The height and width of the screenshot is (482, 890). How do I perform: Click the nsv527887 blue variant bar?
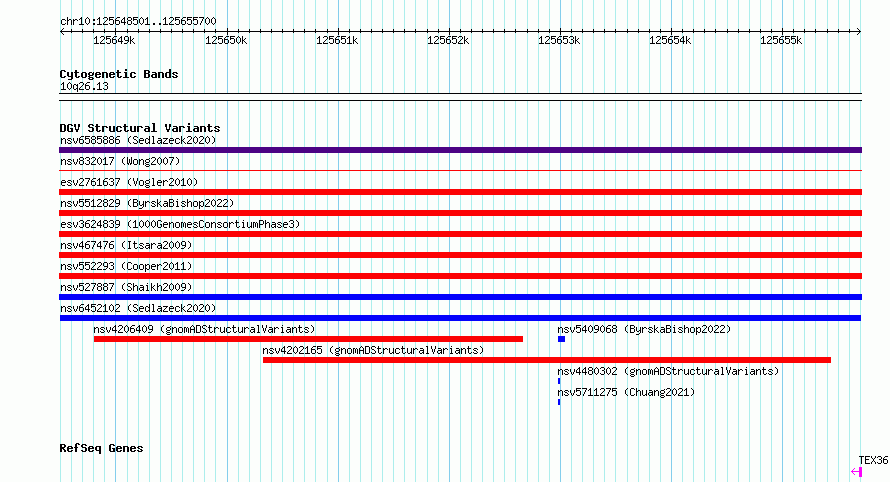(460, 297)
